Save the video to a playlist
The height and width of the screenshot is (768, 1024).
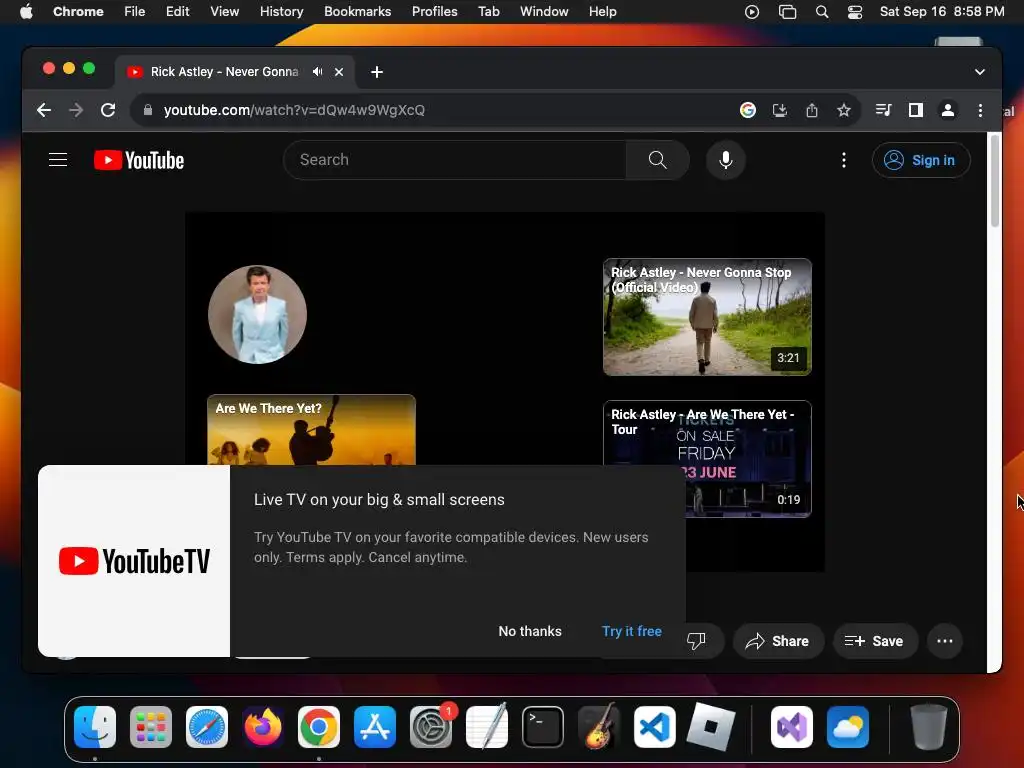pos(874,641)
